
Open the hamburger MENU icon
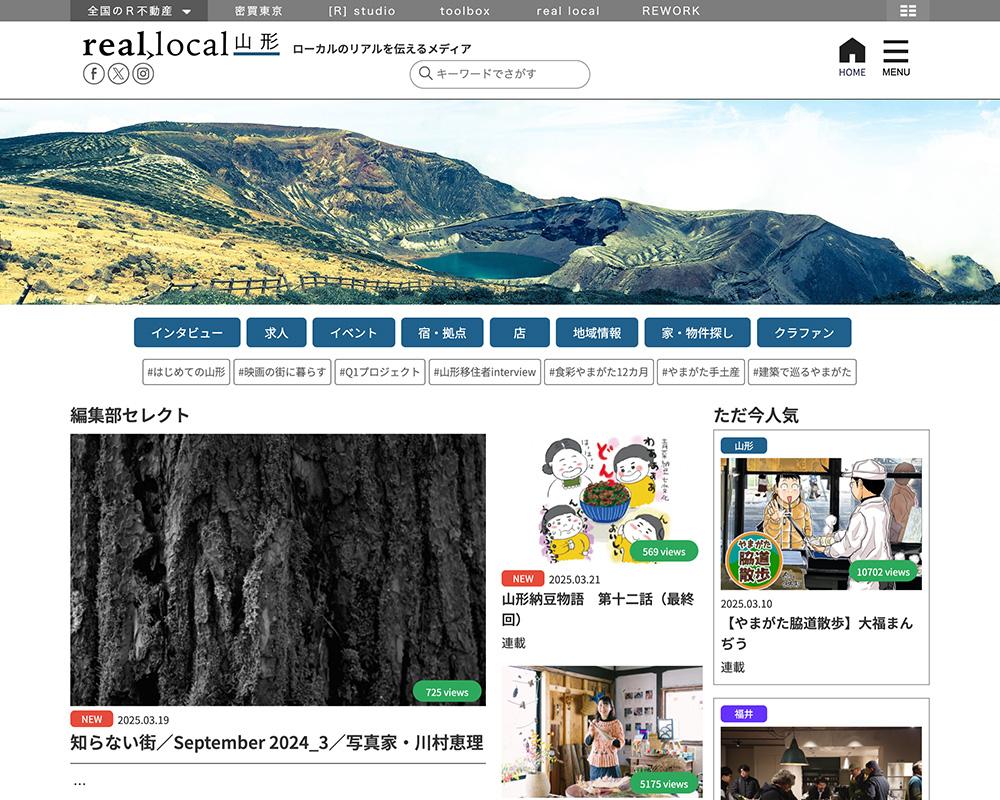(x=896, y=57)
